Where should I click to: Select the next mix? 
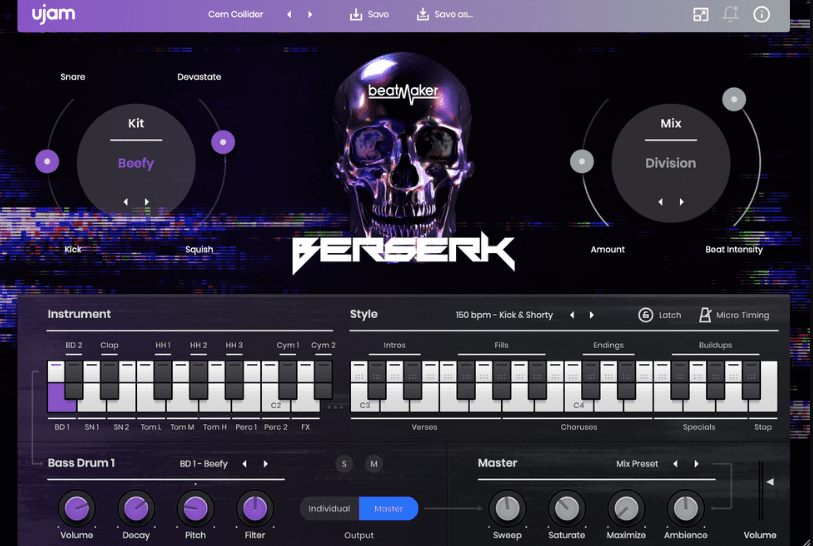click(x=682, y=202)
